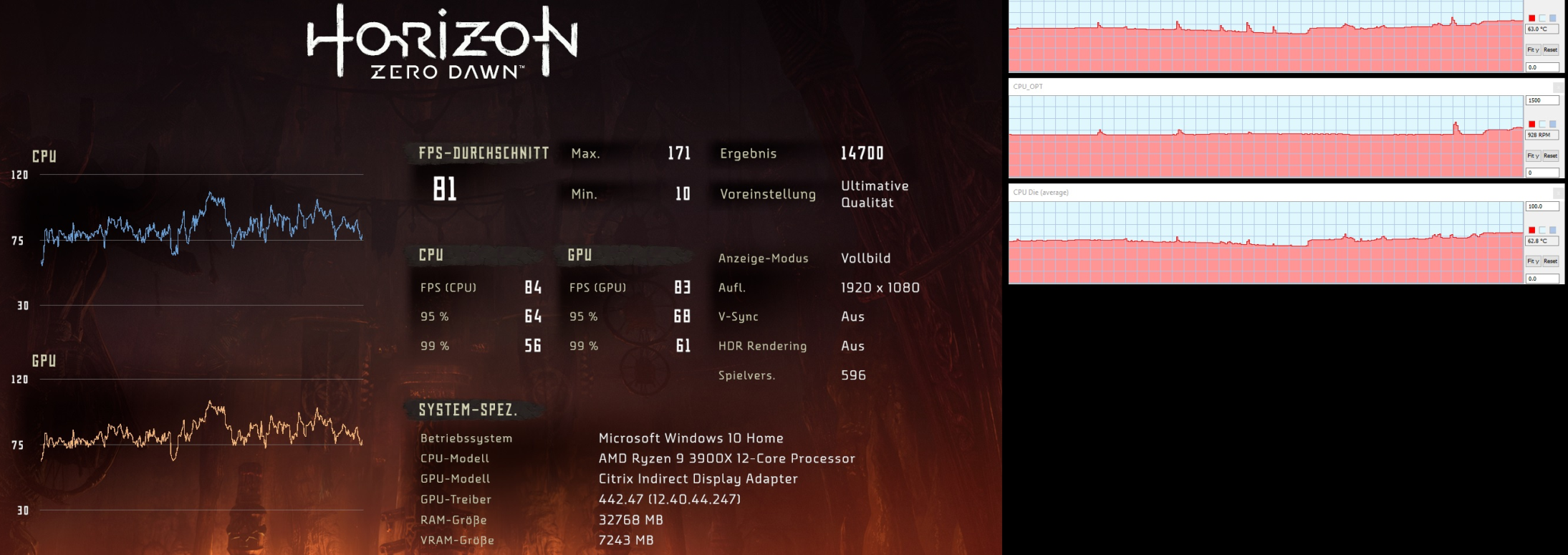This screenshot has height=555, width=1568.
Task: Click the V-Sync label
Action: 739,317
